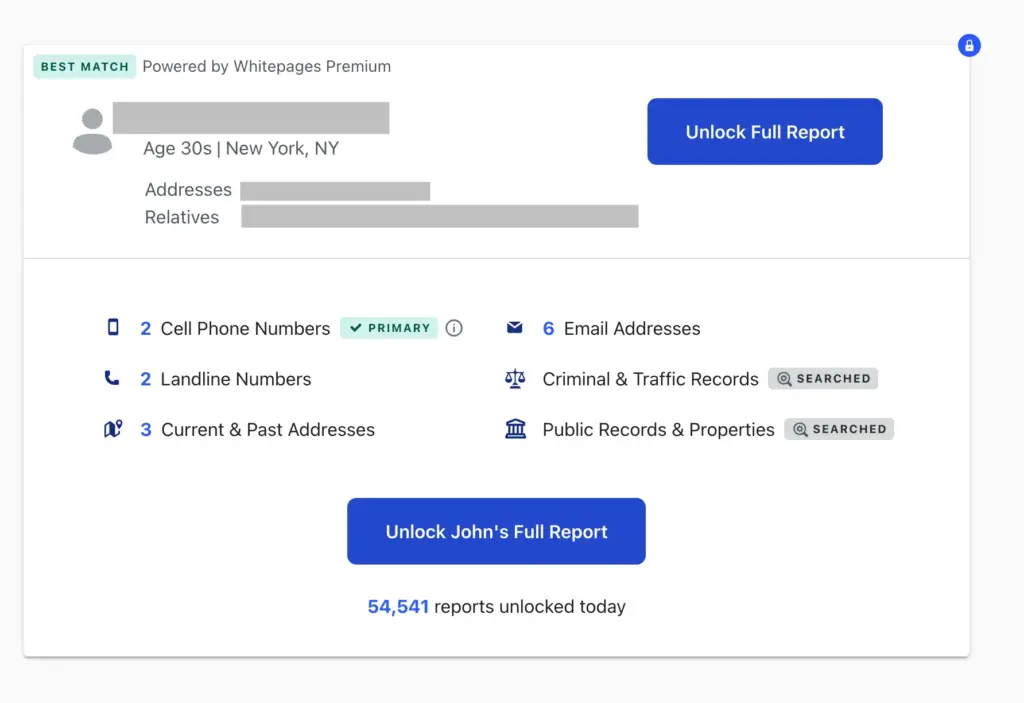
Task: Click the redacted Relatives bar
Action: pos(440,216)
